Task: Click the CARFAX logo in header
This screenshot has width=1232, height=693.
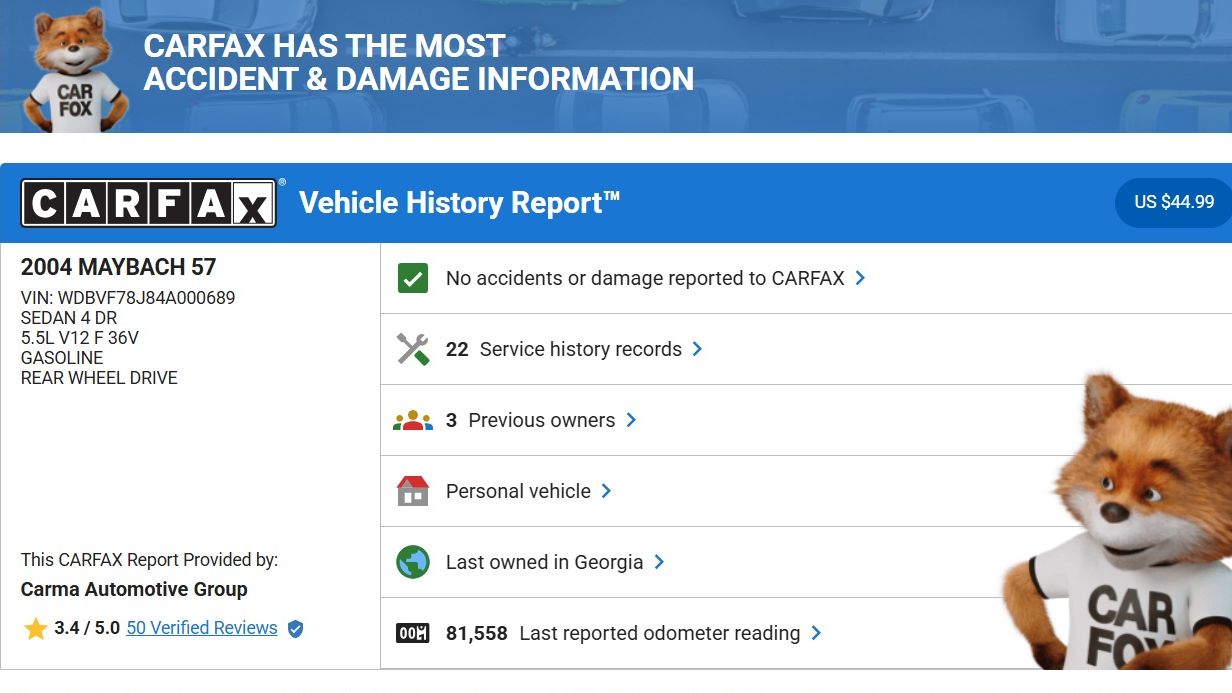Action: pos(148,203)
